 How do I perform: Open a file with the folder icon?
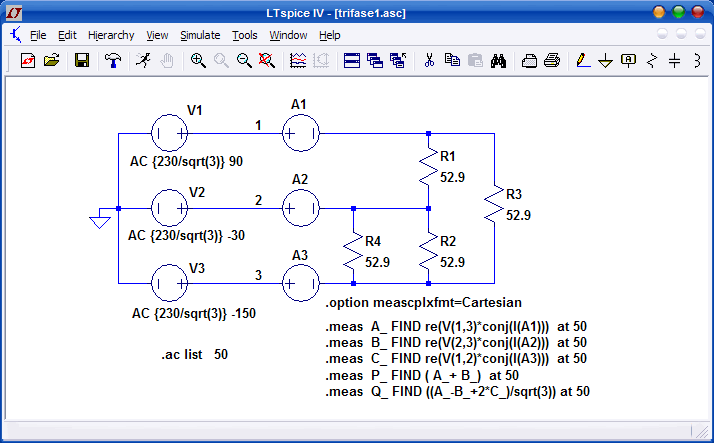(x=51, y=61)
